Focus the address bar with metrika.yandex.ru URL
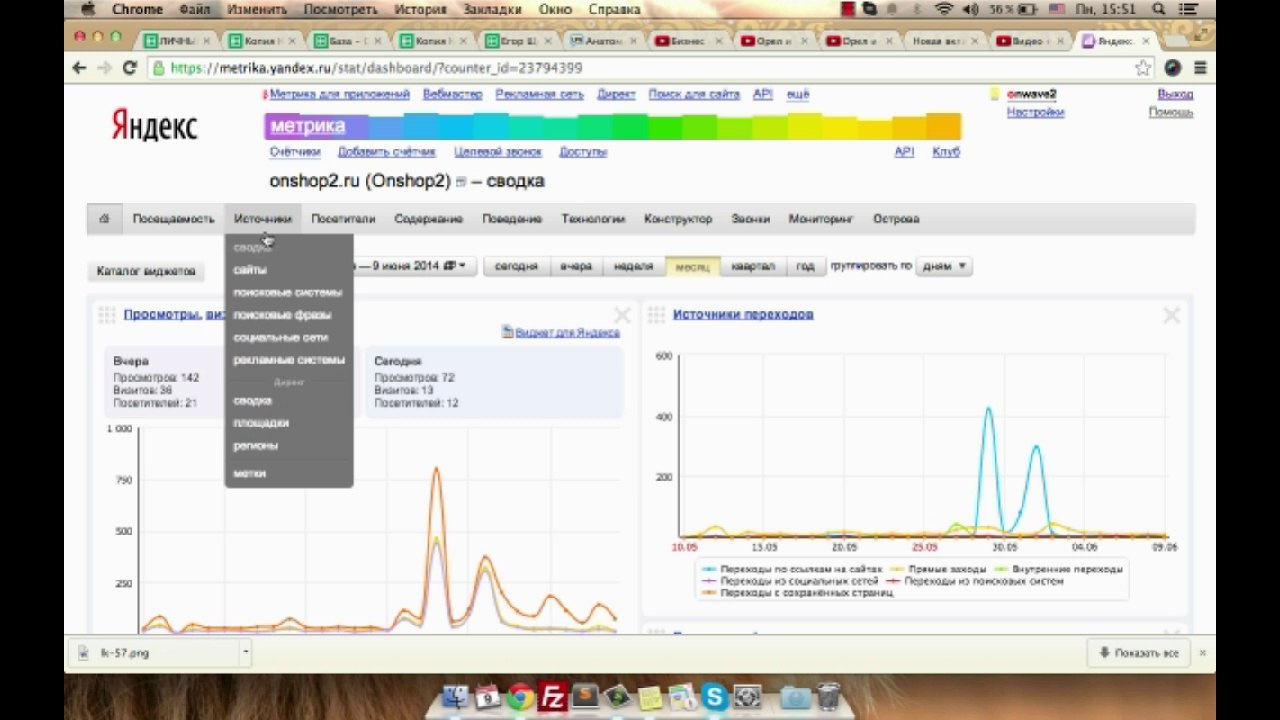This screenshot has height=720, width=1280. point(640,68)
